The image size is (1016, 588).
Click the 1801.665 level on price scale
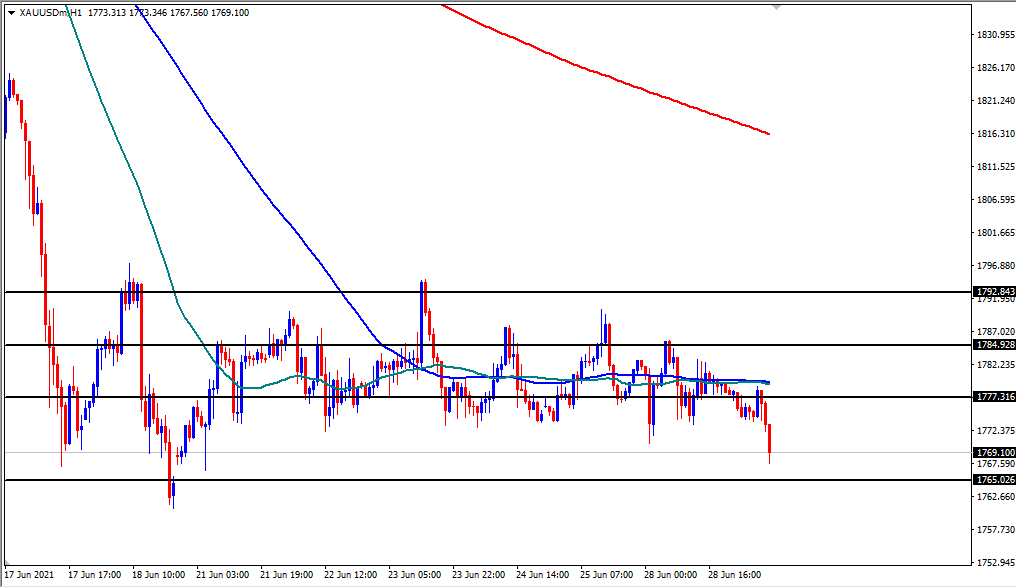tap(996, 233)
